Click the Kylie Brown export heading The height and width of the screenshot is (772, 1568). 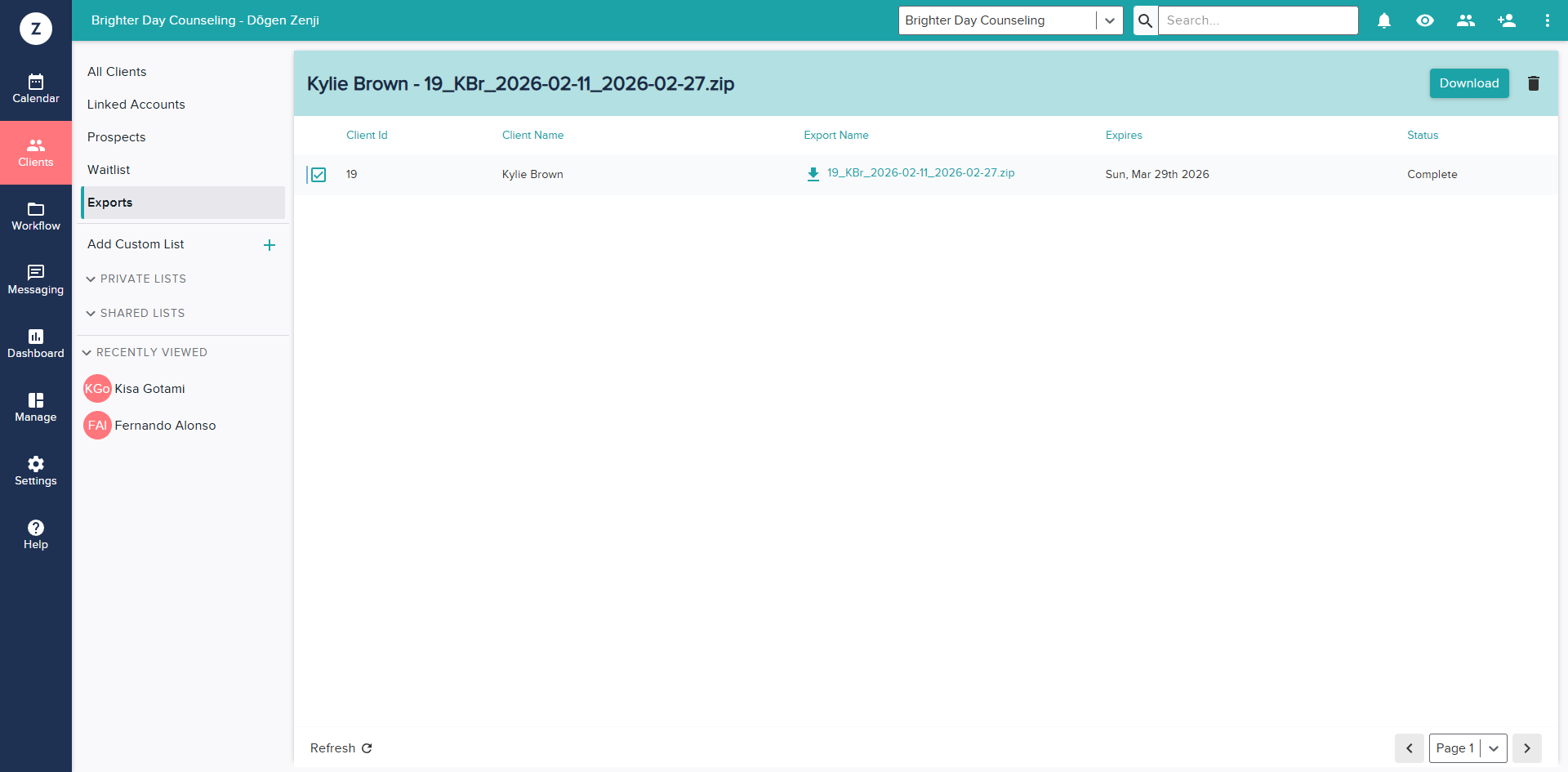pos(520,83)
